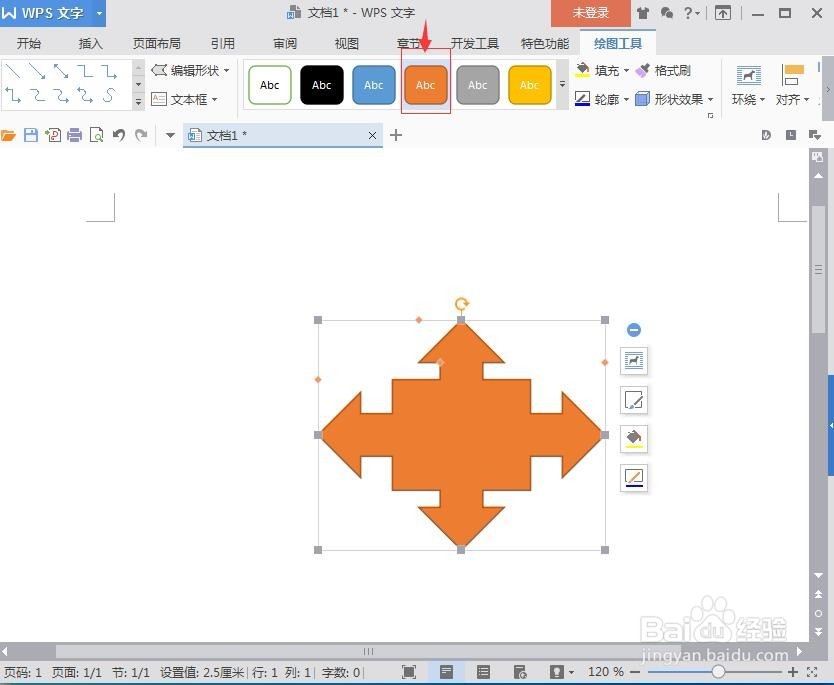Open the shape format dialog launcher

click(710, 115)
